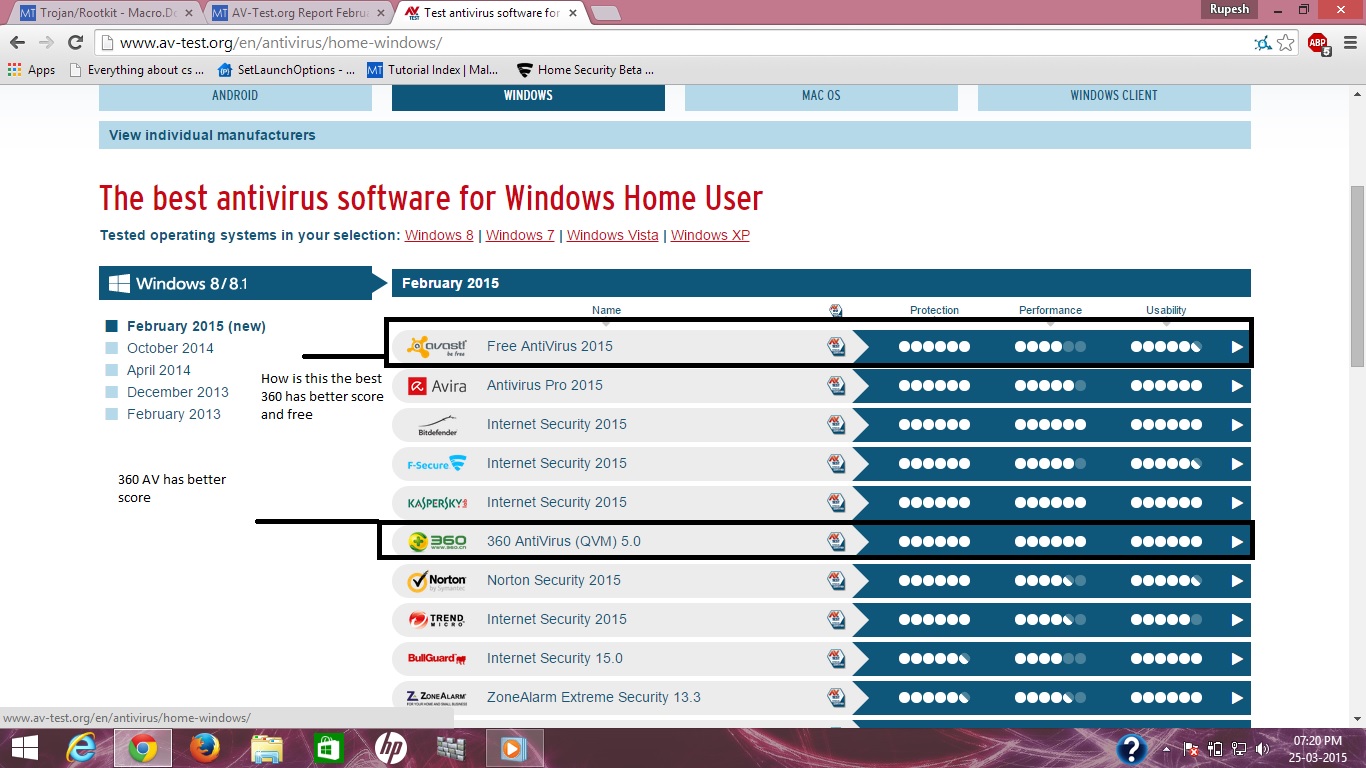Switch to the ANDROID tab
The height and width of the screenshot is (768, 1366).
(235, 96)
